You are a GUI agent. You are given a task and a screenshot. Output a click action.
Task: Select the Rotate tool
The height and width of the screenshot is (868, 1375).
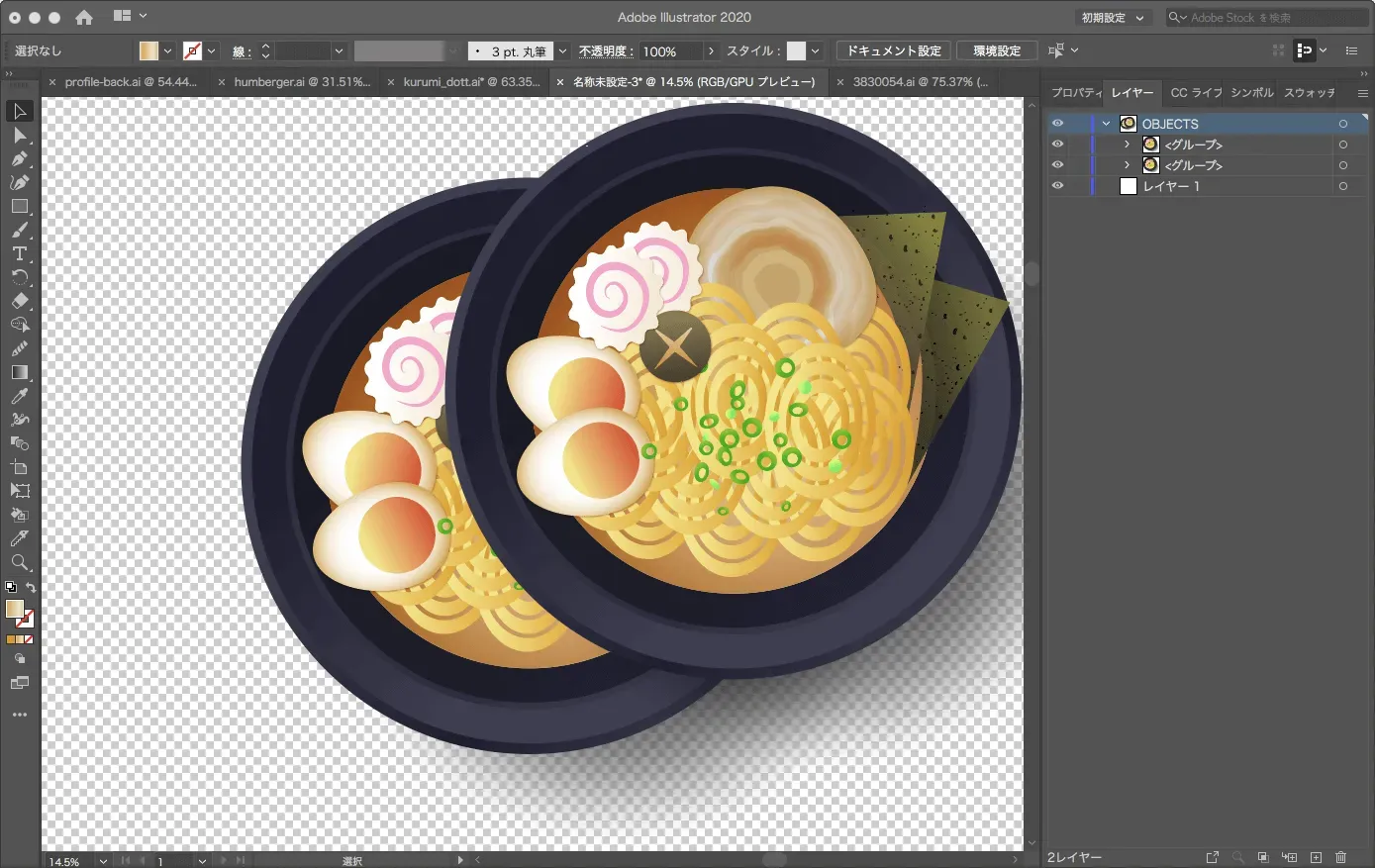[x=20, y=277]
